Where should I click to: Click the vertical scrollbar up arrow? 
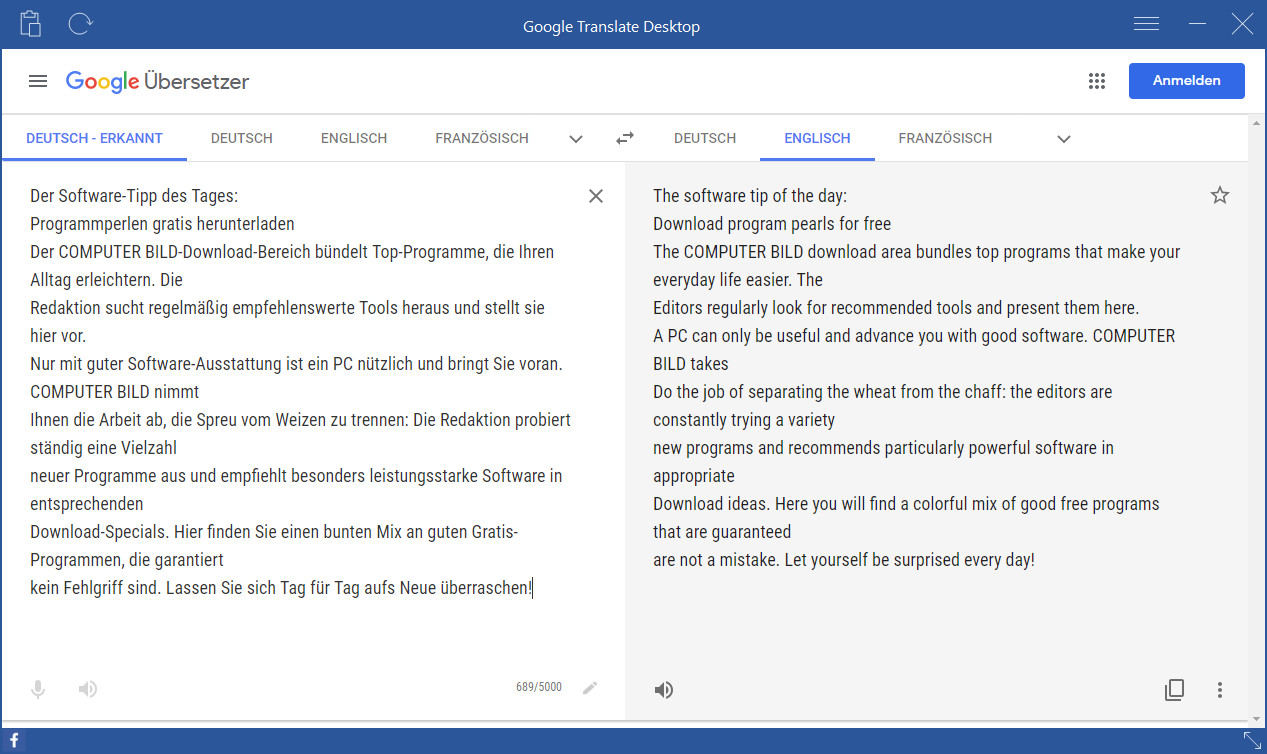coord(1257,121)
